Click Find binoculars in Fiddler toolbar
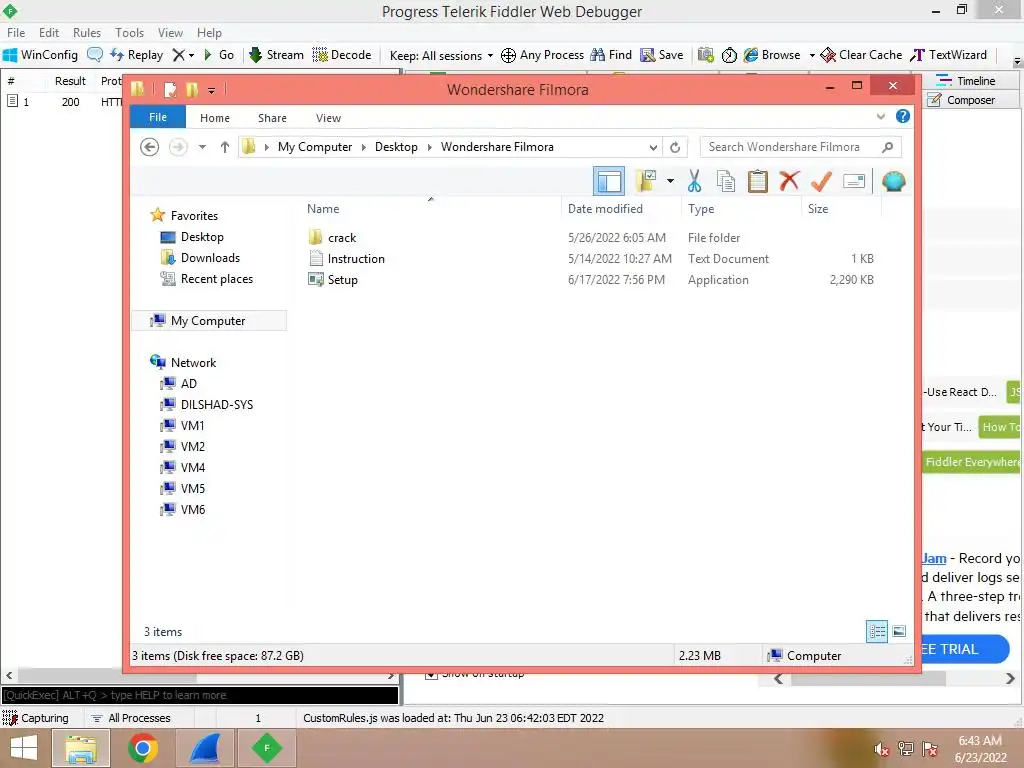Viewport: 1024px width, 768px height. coord(611,55)
